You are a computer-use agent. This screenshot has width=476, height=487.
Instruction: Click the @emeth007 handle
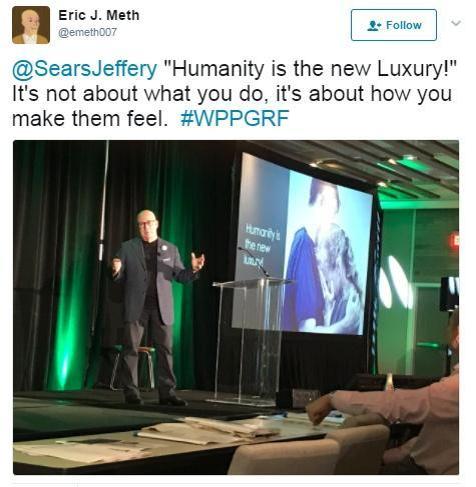[x=87, y=32]
